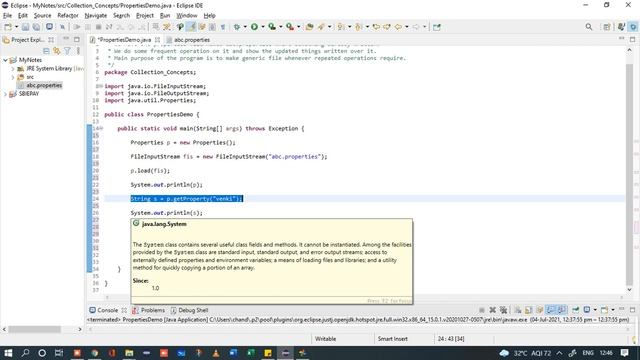Switch to the abc.properties editor tab

click(188, 40)
